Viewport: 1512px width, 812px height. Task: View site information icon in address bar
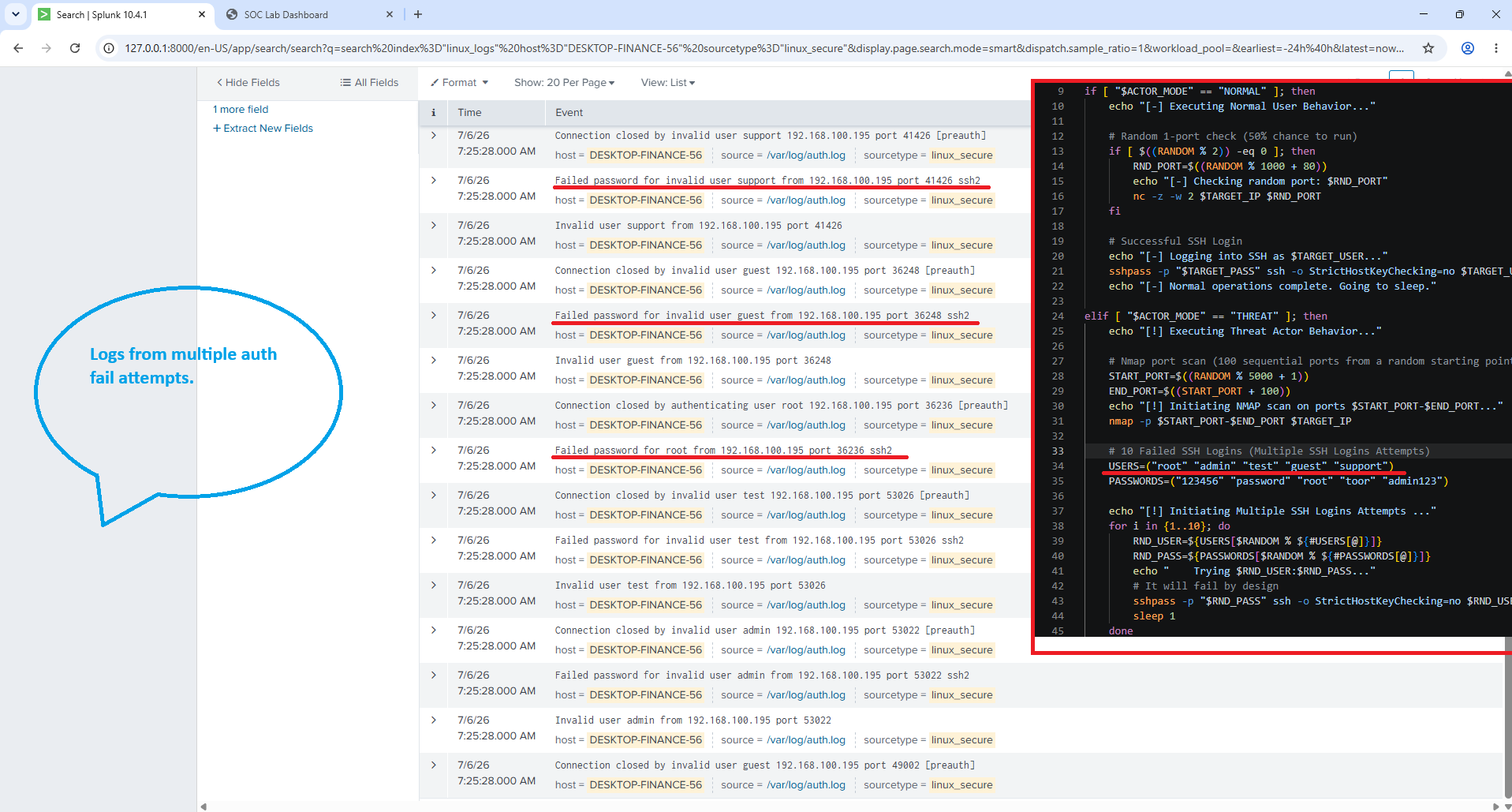[x=109, y=48]
